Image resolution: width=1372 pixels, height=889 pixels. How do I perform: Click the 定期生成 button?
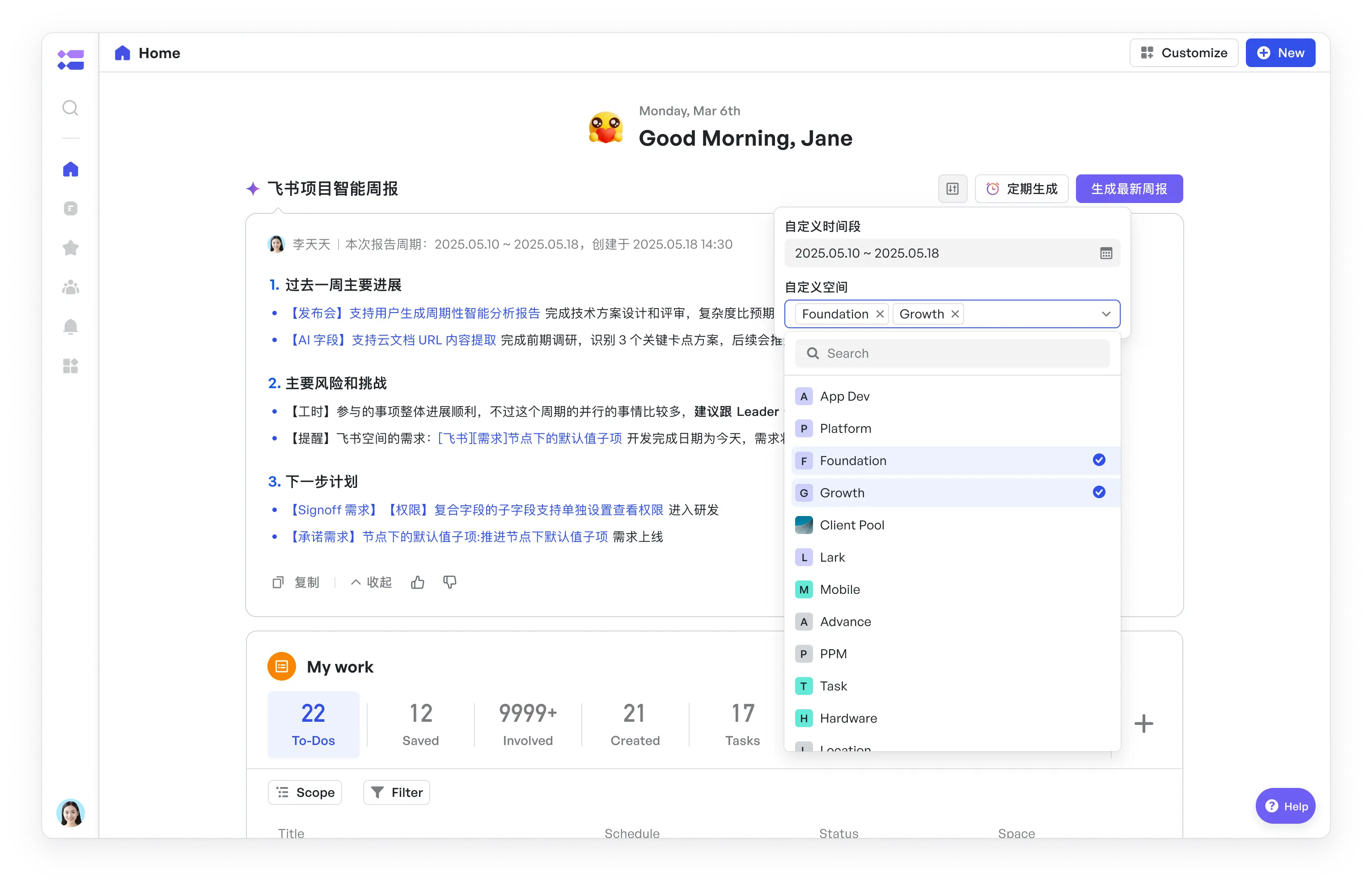pyautogui.click(x=1022, y=189)
